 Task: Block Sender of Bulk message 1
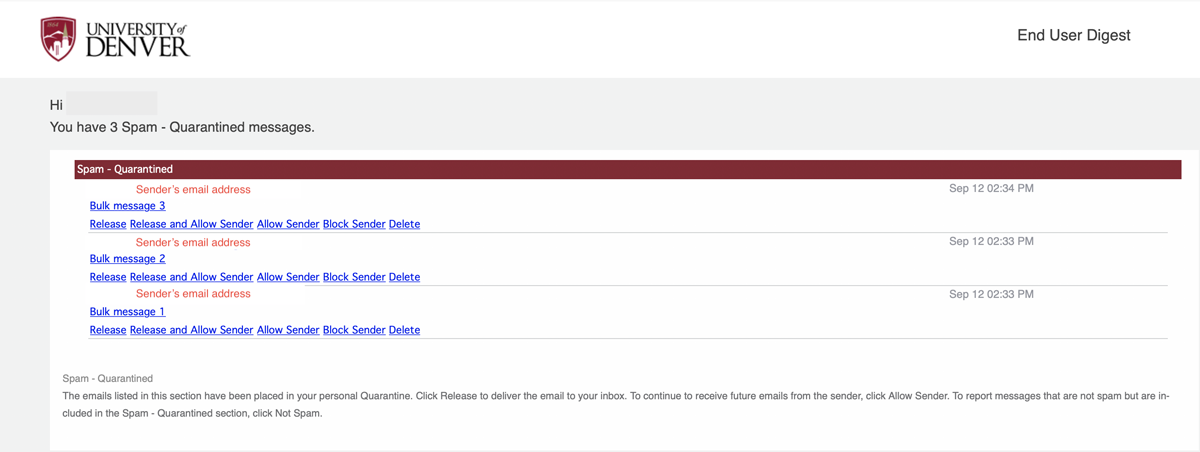(354, 330)
